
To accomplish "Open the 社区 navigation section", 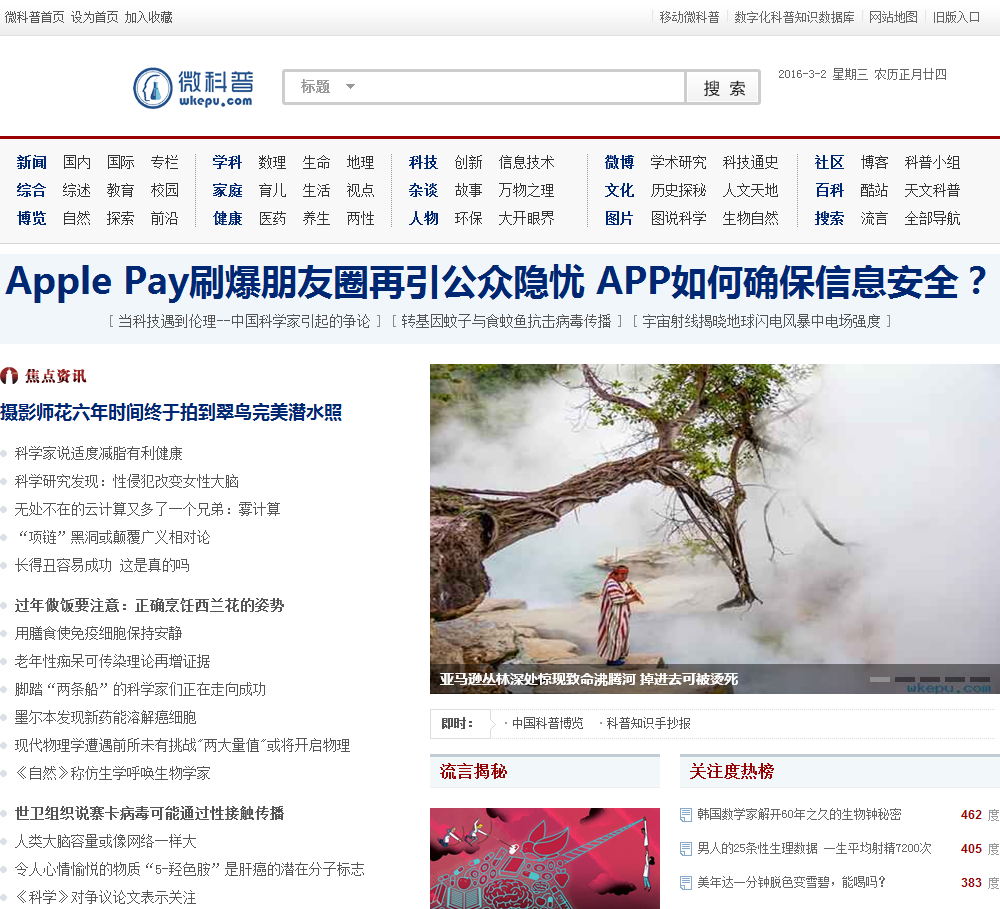I will click(x=829, y=163).
